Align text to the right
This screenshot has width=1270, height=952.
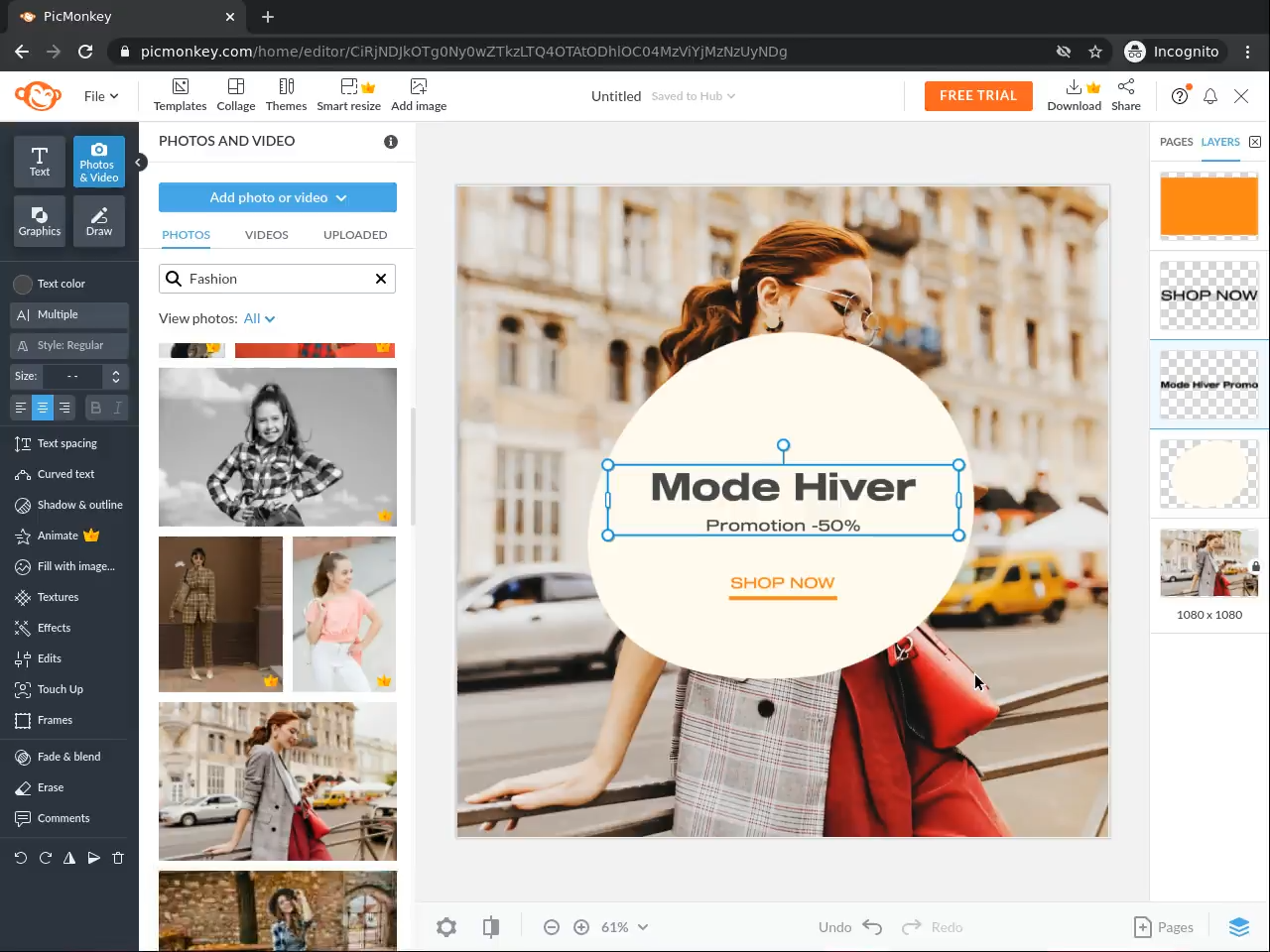(x=64, y=408)
